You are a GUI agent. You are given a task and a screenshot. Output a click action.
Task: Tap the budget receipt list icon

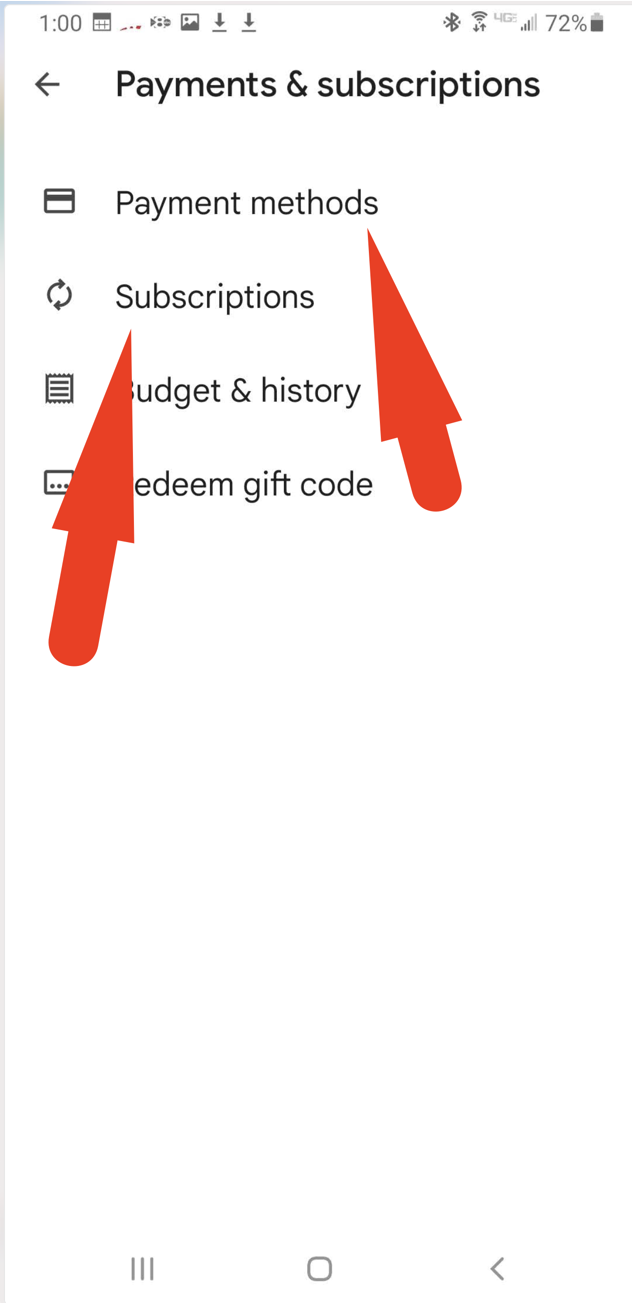click(59, 389)
